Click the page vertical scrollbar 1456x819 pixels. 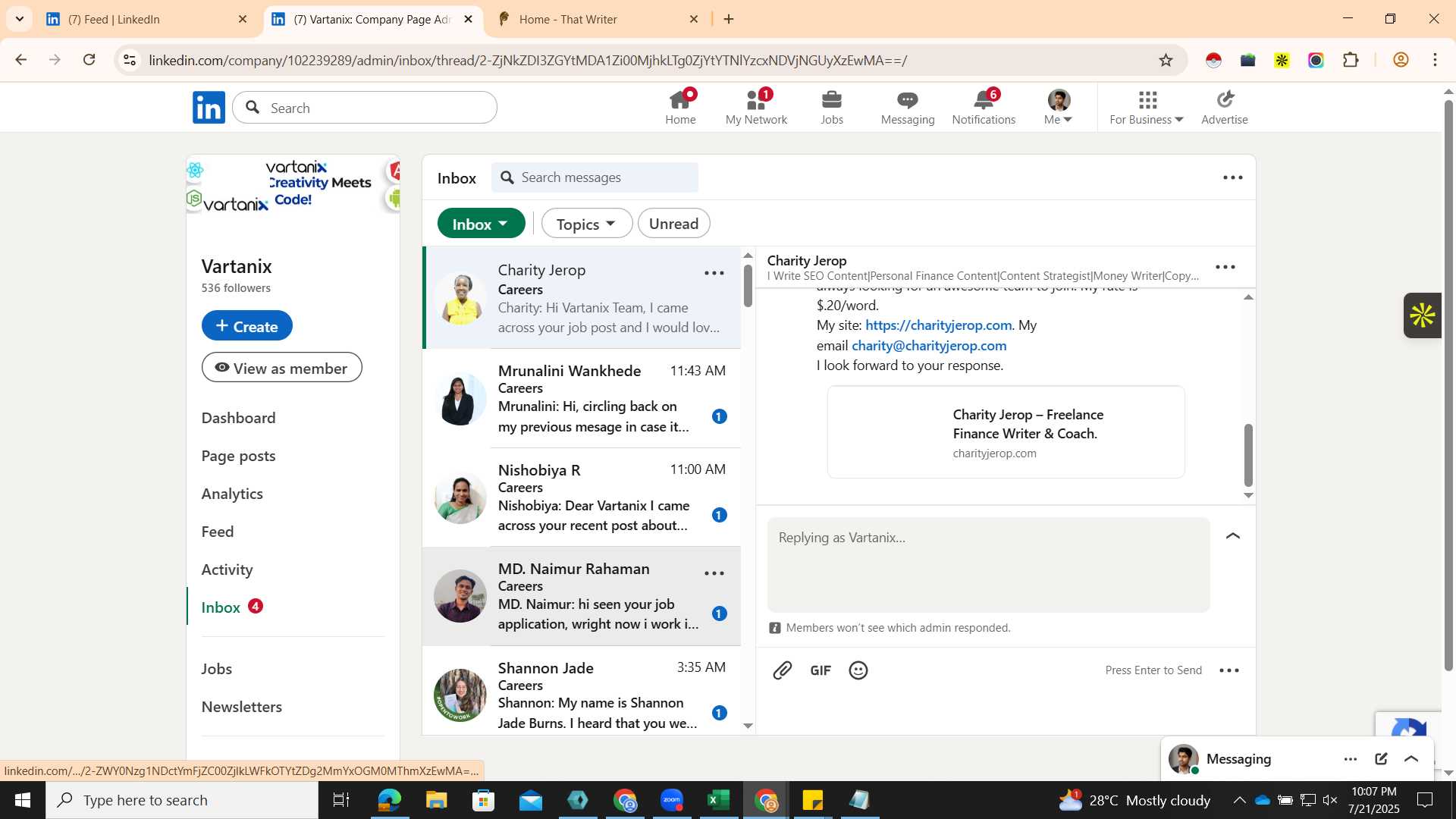tap(1448, 386)
